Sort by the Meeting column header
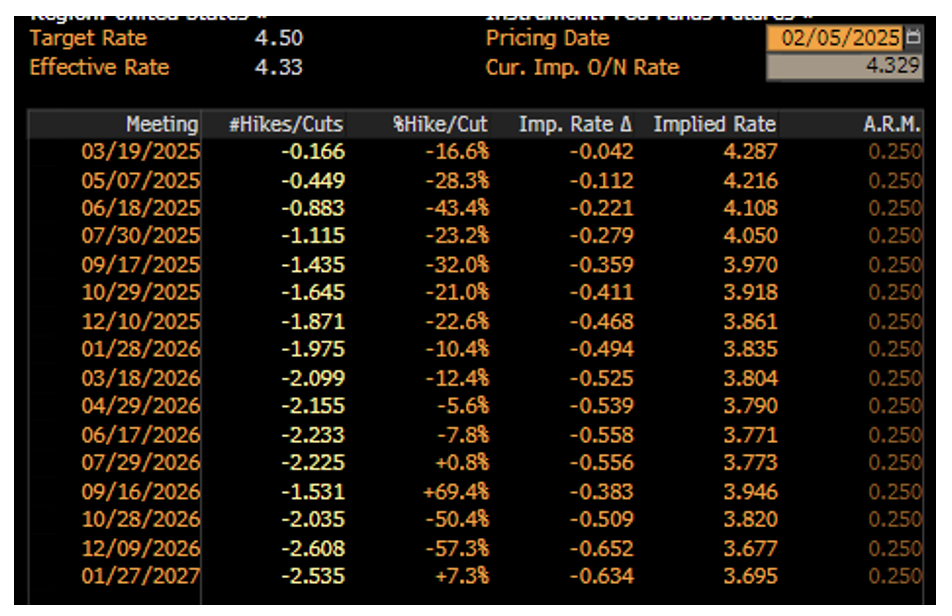The width and height of the screenshot is (952, 616). pos(162,125)
